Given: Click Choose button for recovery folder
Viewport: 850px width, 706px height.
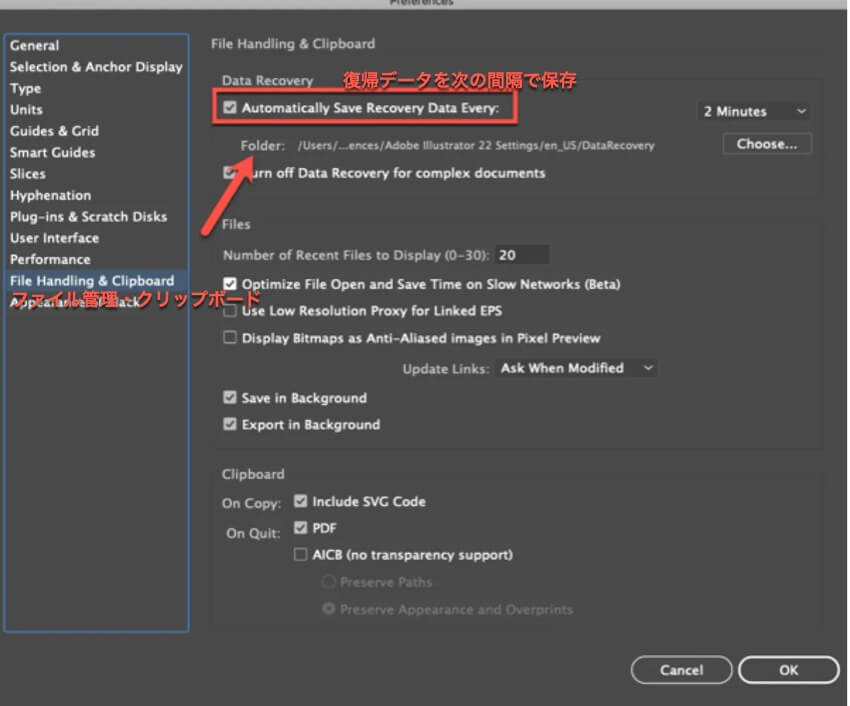Looking at the screenshot, I should (x=767, y=144).
